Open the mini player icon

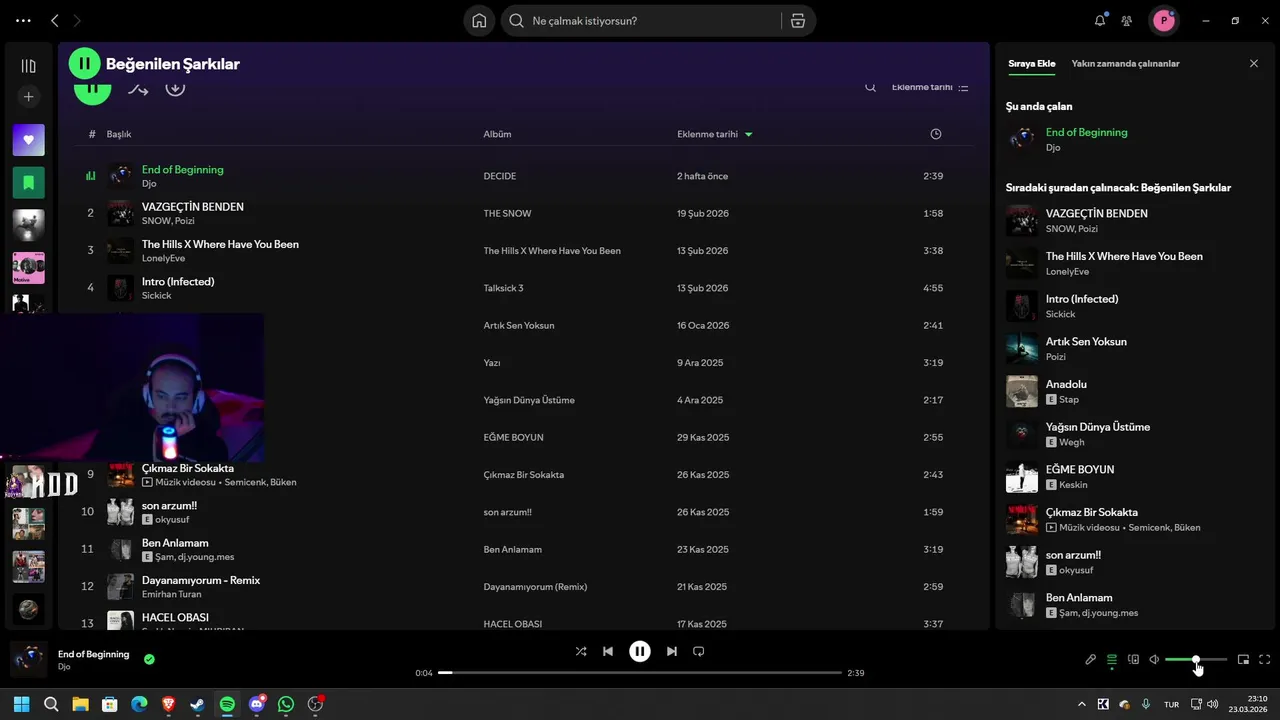1244,660
